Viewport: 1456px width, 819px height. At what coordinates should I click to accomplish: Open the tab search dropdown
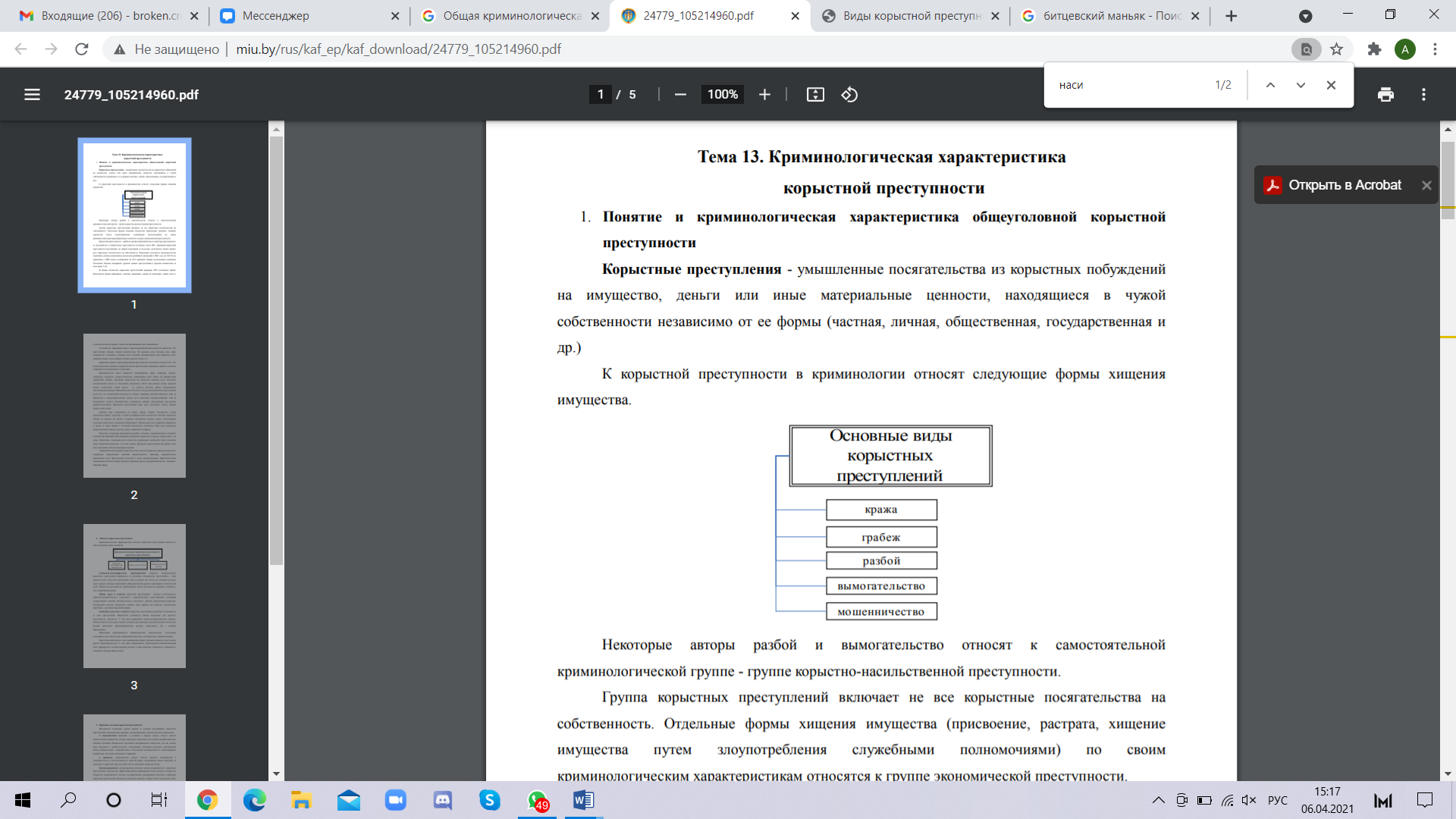pyautogui.click(x=1306, y=16)
